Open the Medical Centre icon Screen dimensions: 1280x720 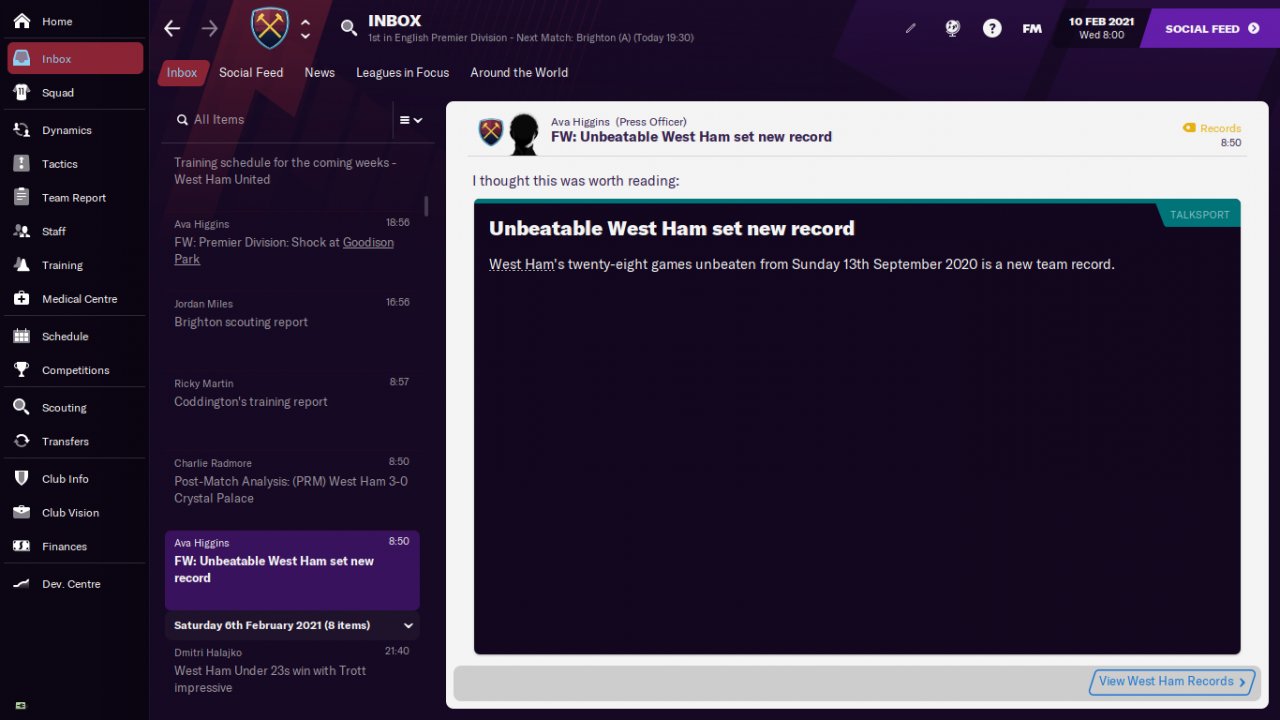21,299
